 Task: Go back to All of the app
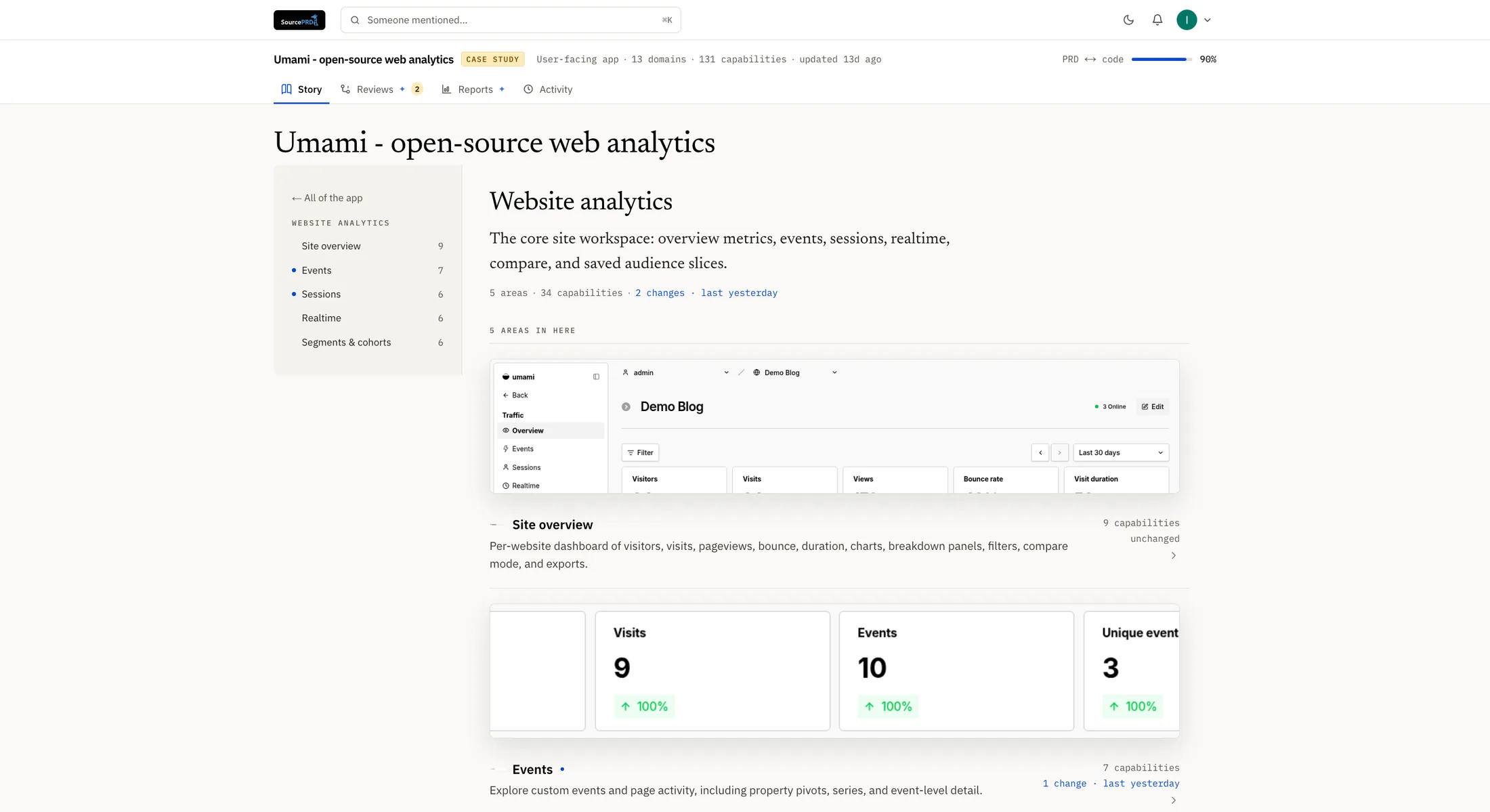[327, 198]
